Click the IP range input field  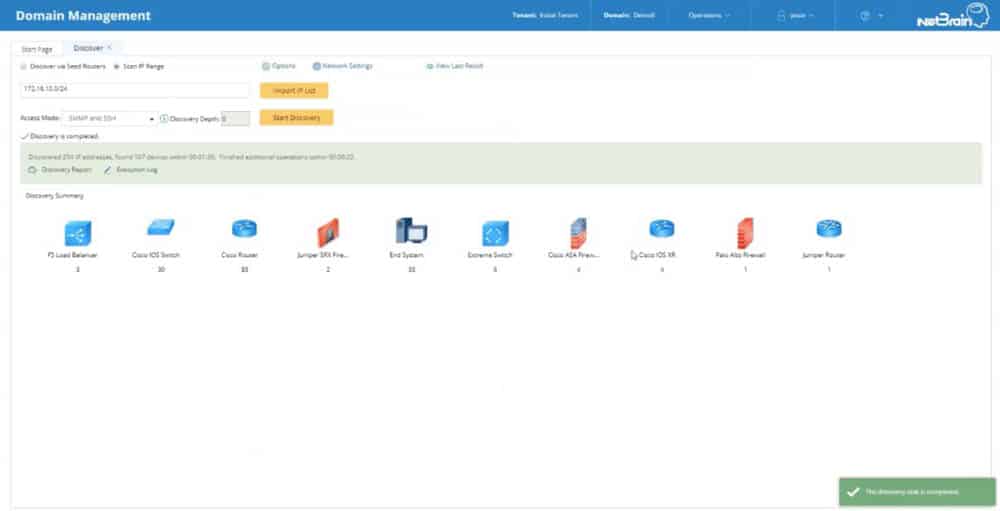pyautogui.click(x=135, y=90)
